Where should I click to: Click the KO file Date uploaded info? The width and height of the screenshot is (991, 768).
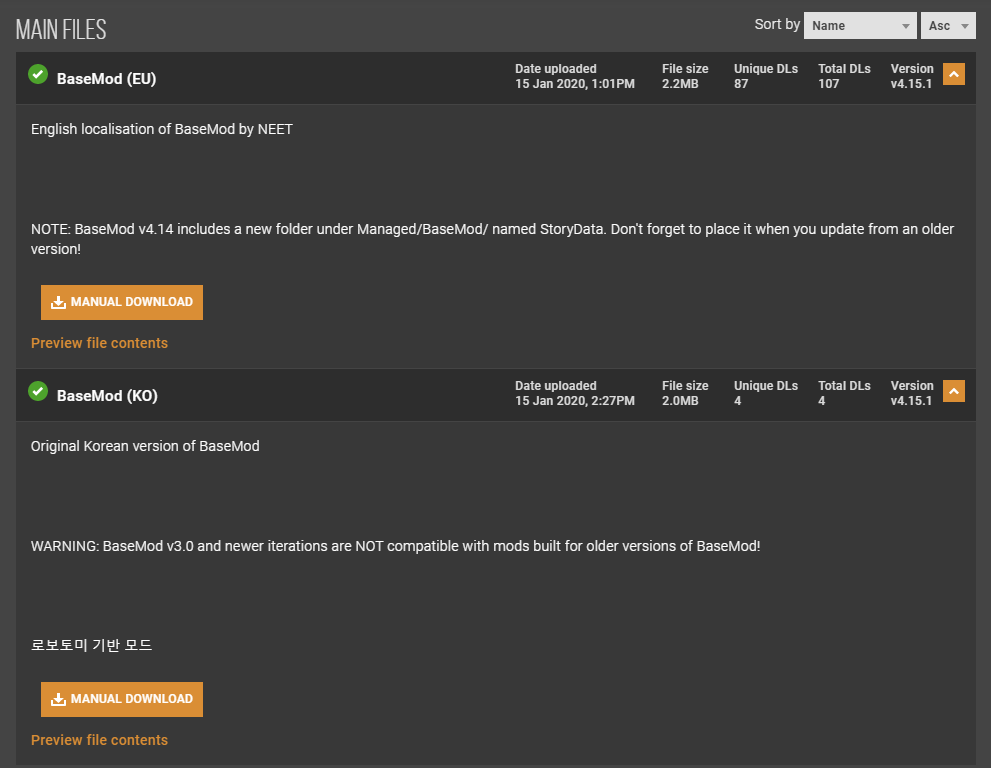click(x=575, y=393)
